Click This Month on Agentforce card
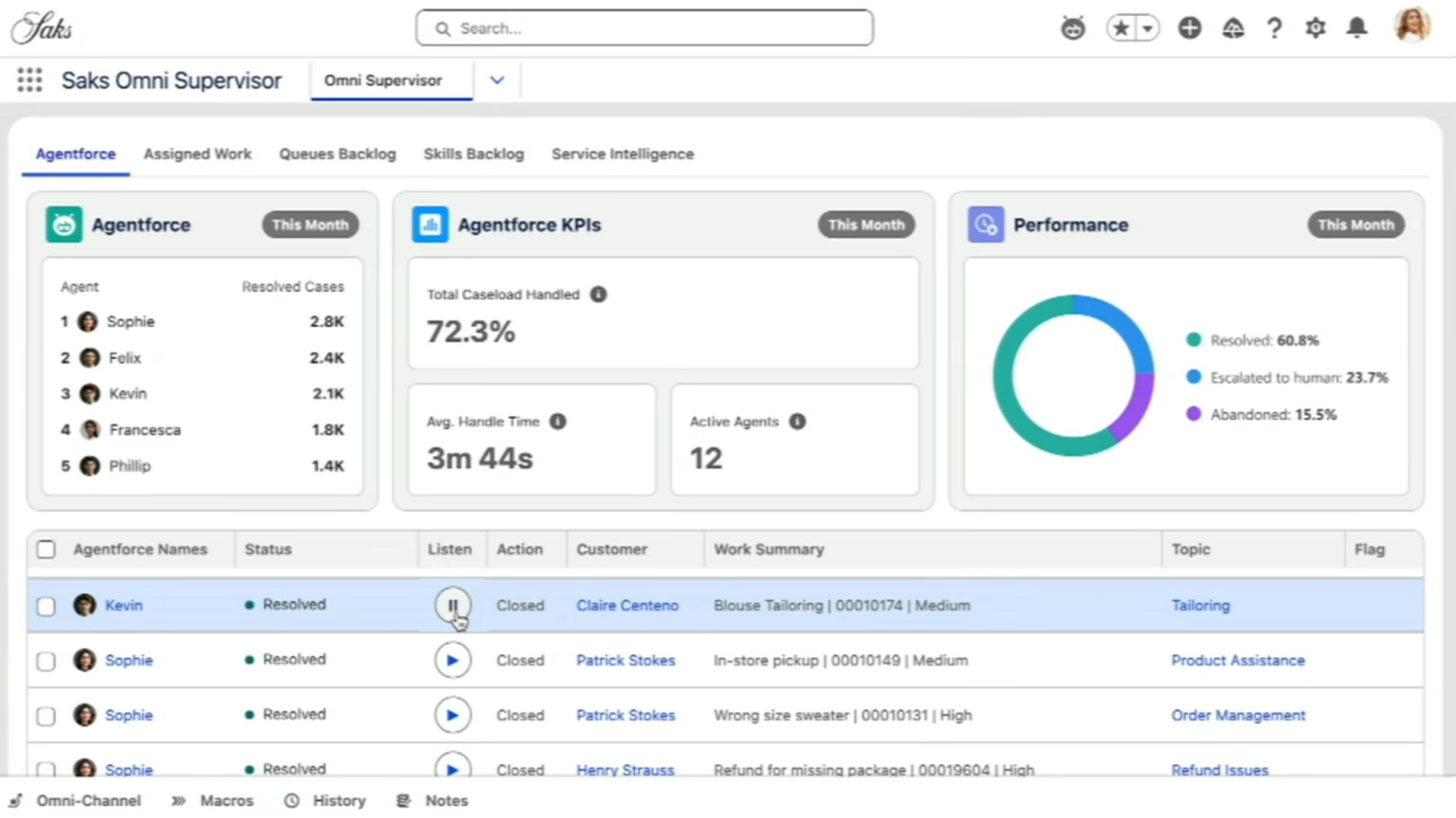 coord(310,225)
